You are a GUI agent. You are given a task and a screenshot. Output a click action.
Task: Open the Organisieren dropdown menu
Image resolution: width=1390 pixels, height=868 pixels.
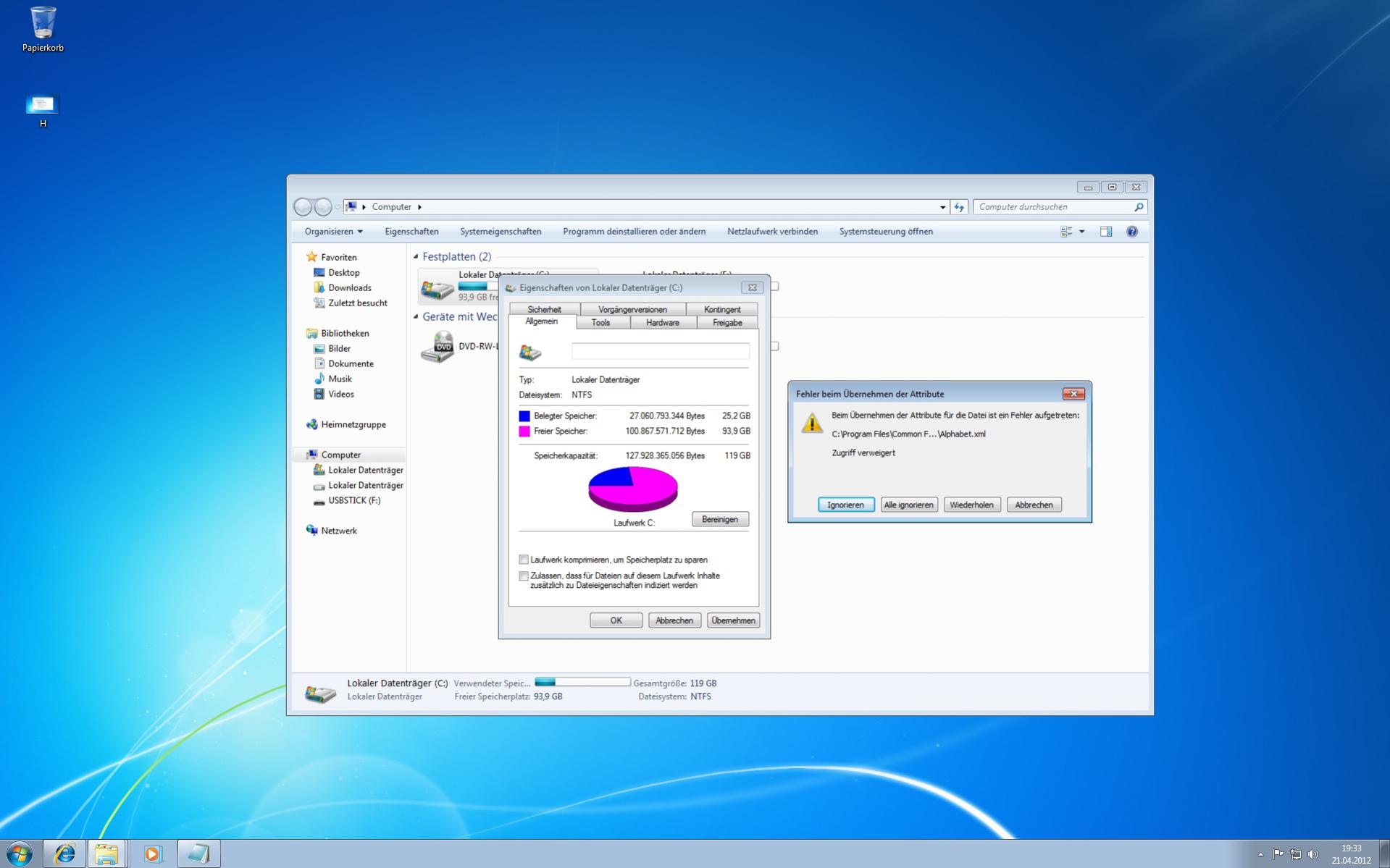(333, 232)
